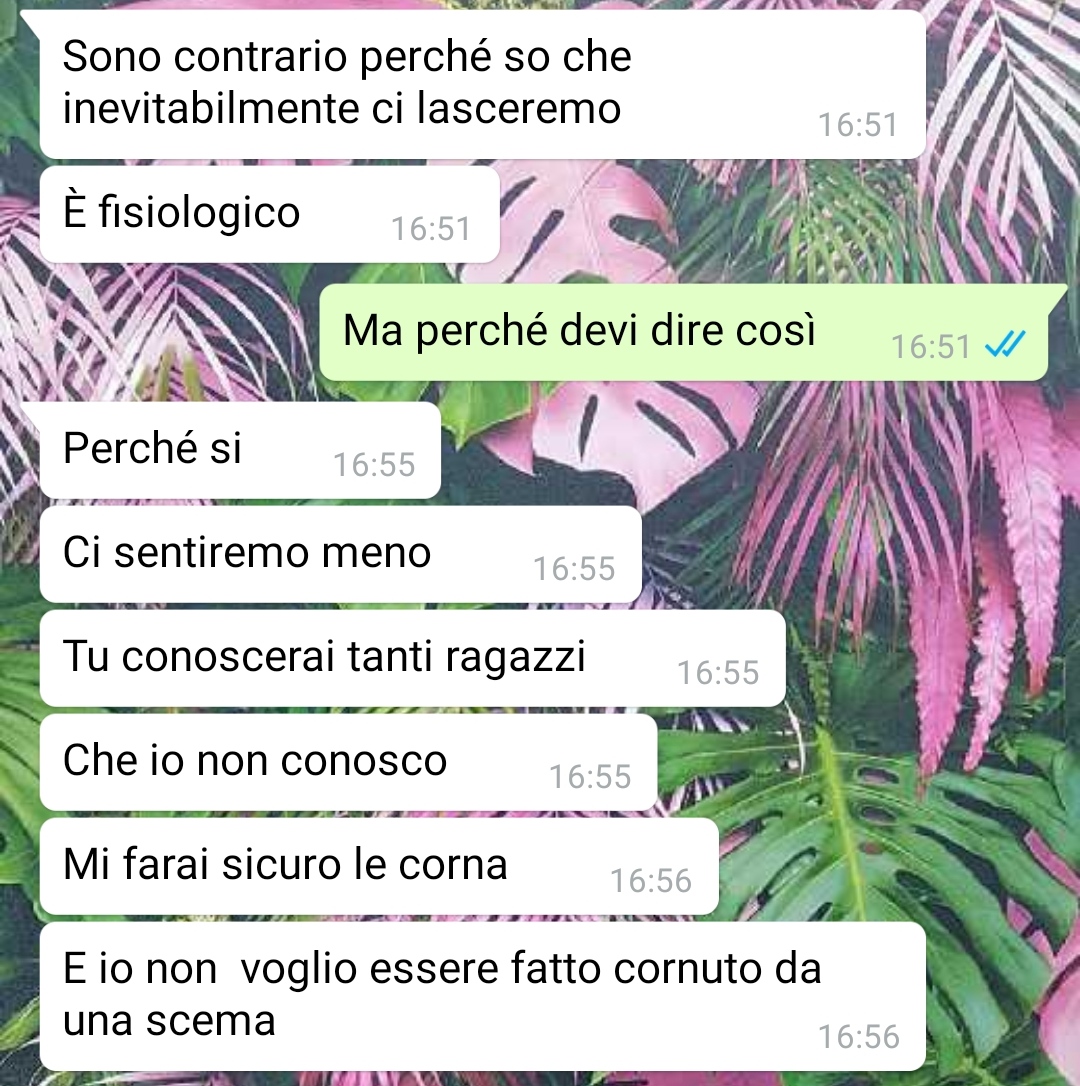
Task: Tap the 16:55 timestamp beside 'Che io non conosco'
Action: tap(590, 777)
